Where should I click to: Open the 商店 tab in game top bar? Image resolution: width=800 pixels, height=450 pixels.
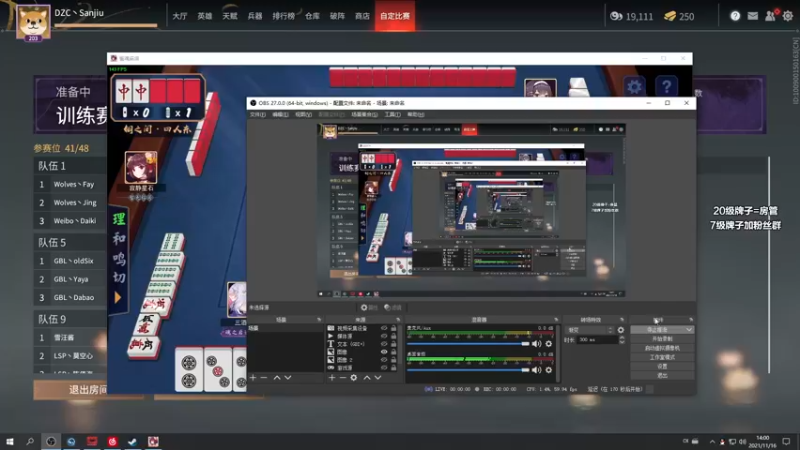tap(362, 16)
